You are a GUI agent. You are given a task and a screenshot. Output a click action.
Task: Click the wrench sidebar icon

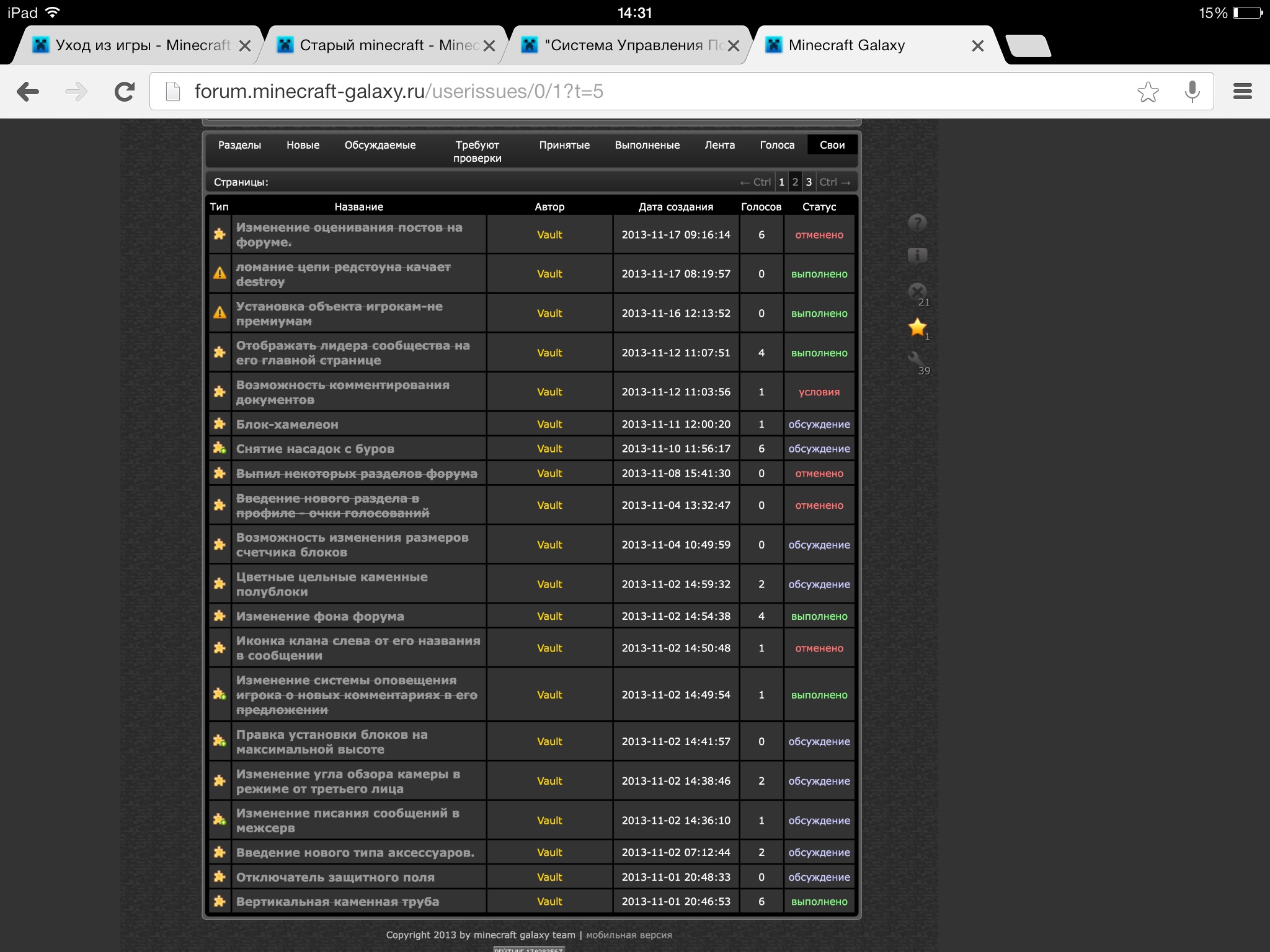916,360
